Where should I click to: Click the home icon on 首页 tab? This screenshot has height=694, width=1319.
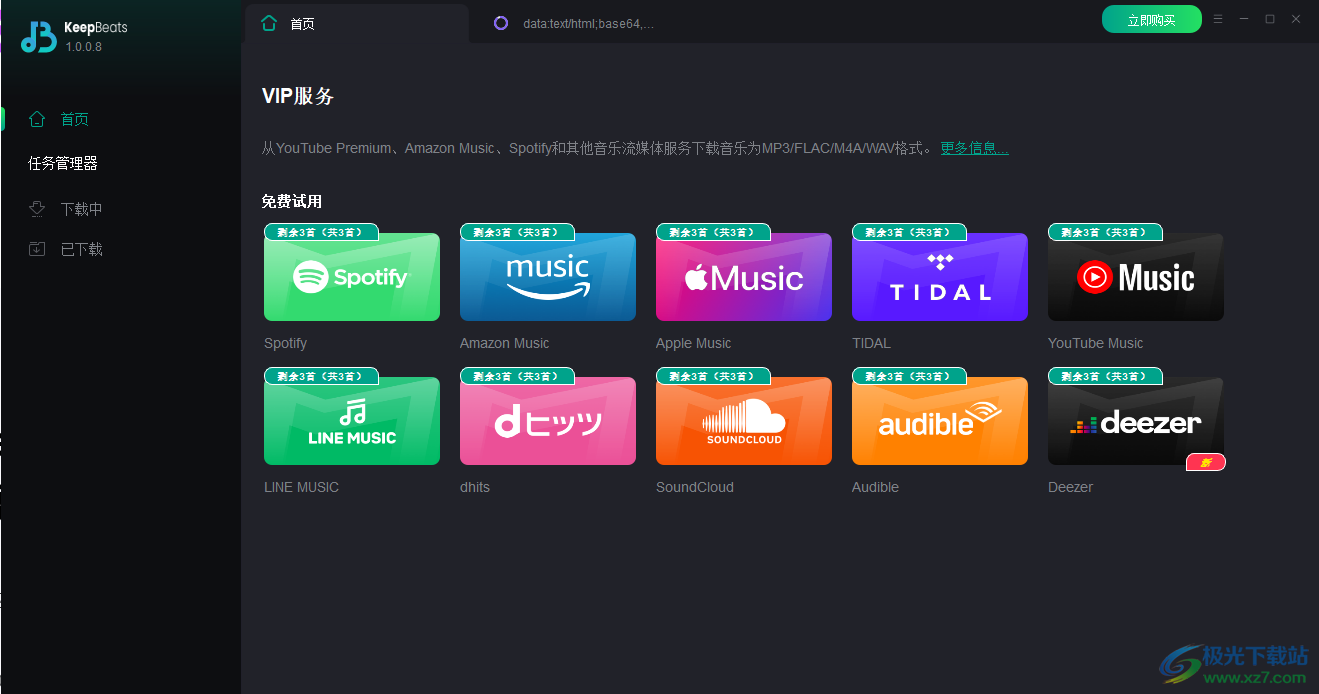click(268, 21)
